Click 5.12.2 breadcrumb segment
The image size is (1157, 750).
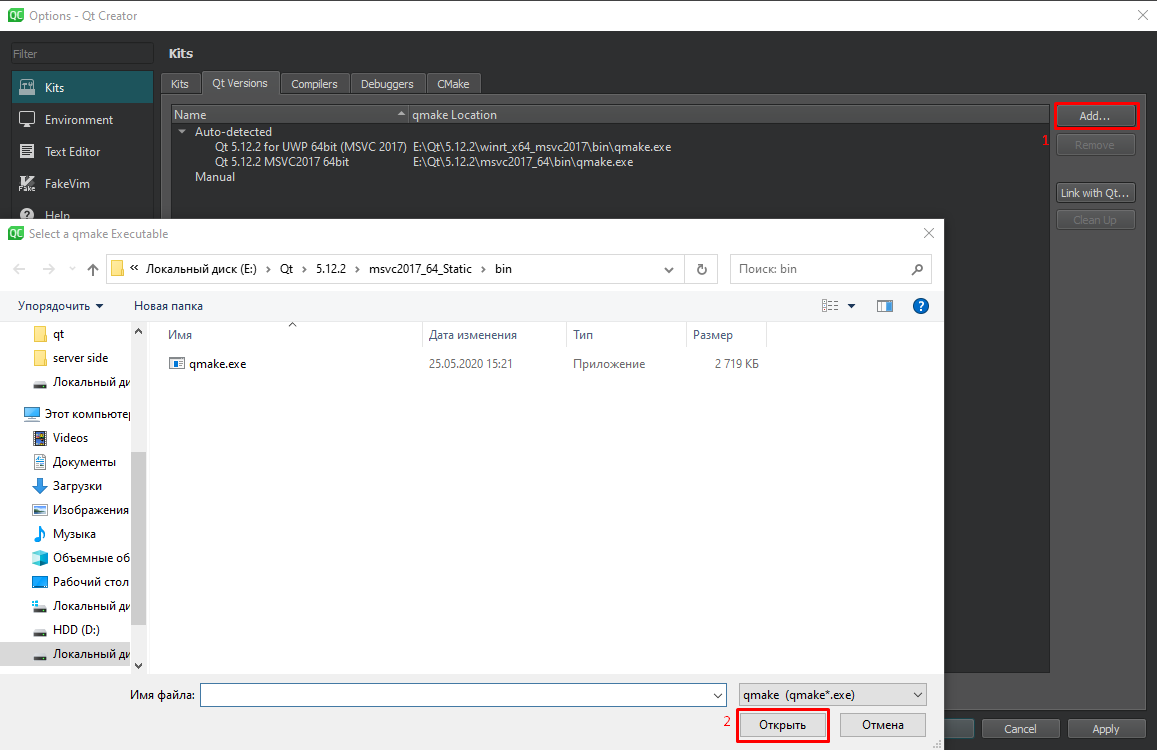331,269
